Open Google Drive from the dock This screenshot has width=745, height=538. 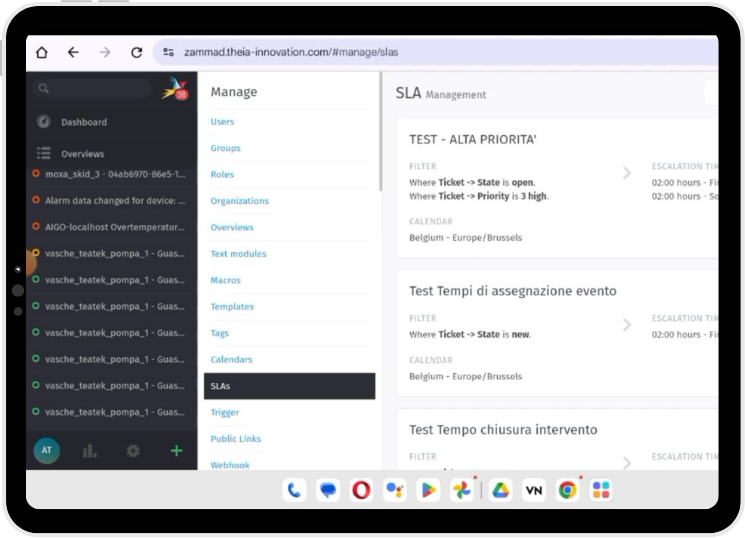click(500, 490)
